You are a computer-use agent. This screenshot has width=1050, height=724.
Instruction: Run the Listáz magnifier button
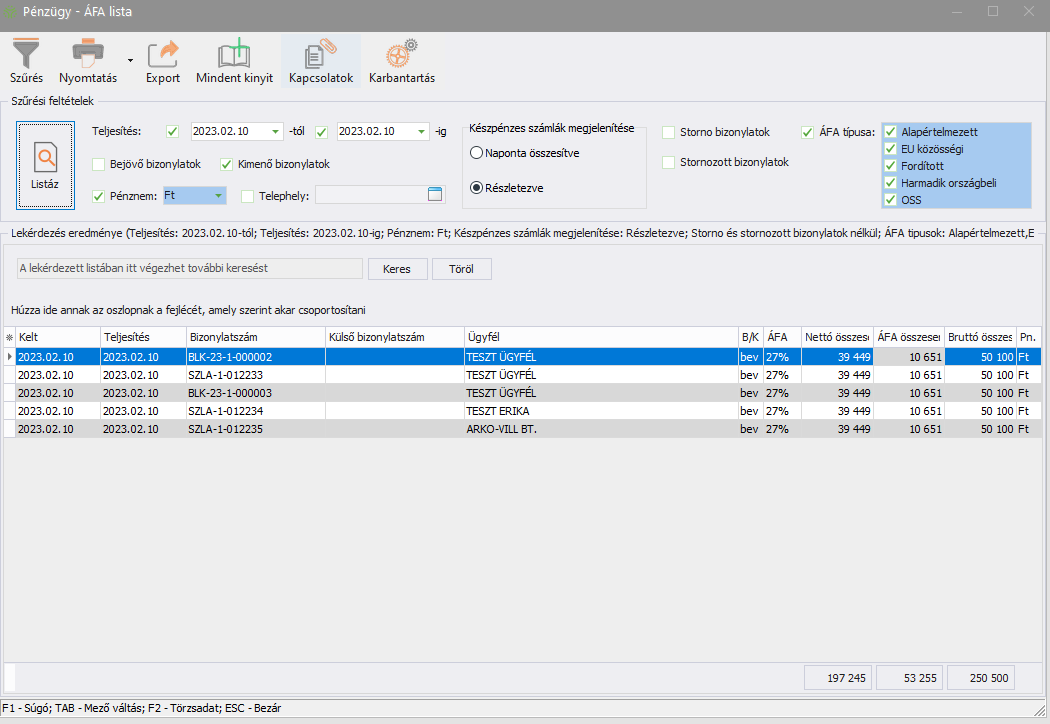(45, 165)
